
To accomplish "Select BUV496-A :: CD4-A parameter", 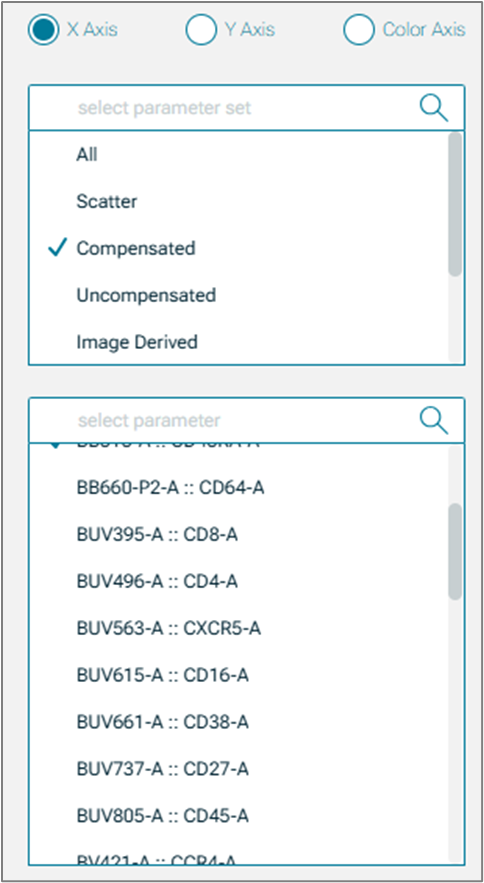I will (x=238, y=581).
